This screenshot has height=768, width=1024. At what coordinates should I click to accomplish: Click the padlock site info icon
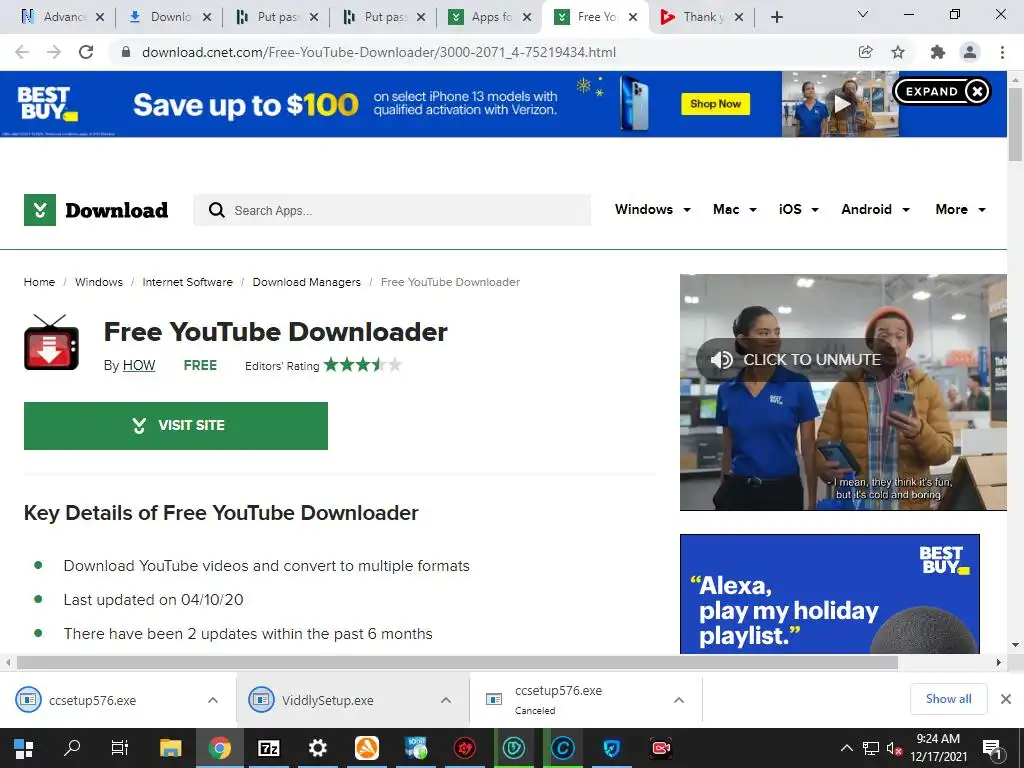(x=127, y=52)
